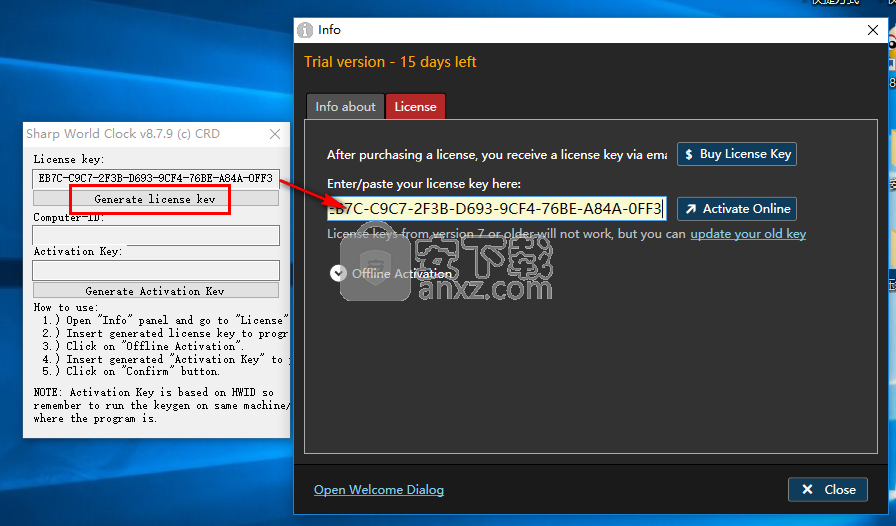Open Welcome Dialog link
Viewport: 896px width, 526px height.
tap(379, 490)
